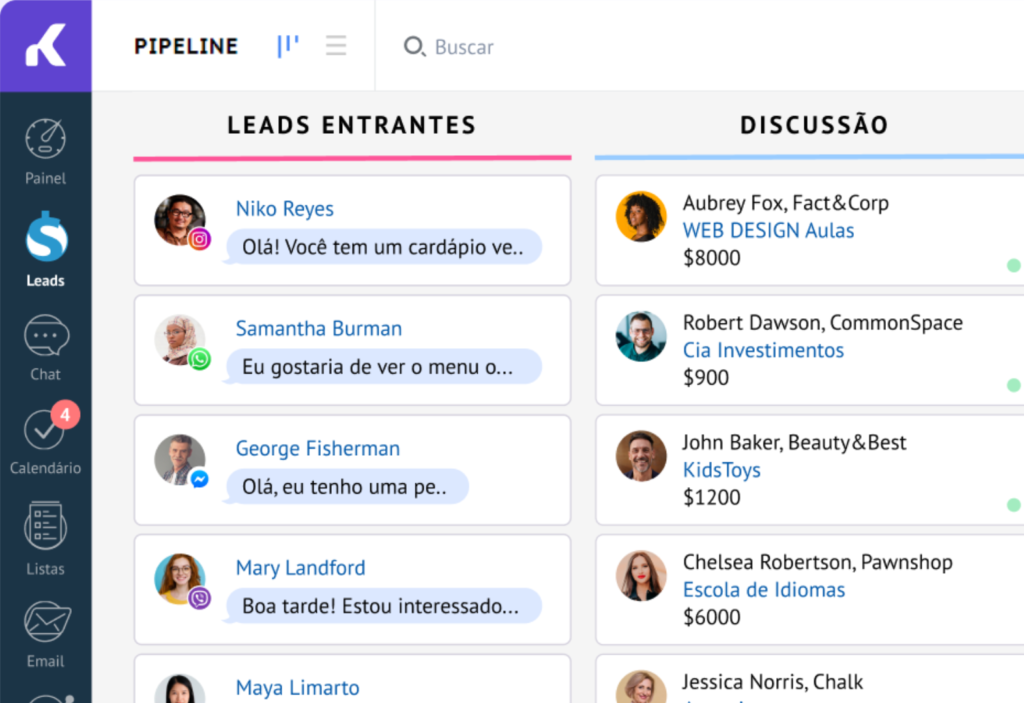Open the WEB DESIGN Aulas deal
The height and width of the screenshot is (703, 1024).
click(768, 230)
